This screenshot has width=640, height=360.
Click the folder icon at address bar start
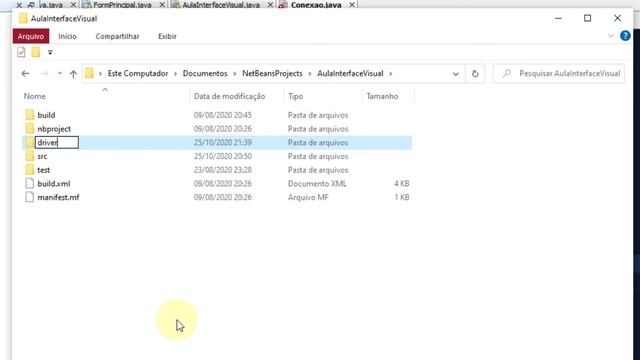[89, 73]
